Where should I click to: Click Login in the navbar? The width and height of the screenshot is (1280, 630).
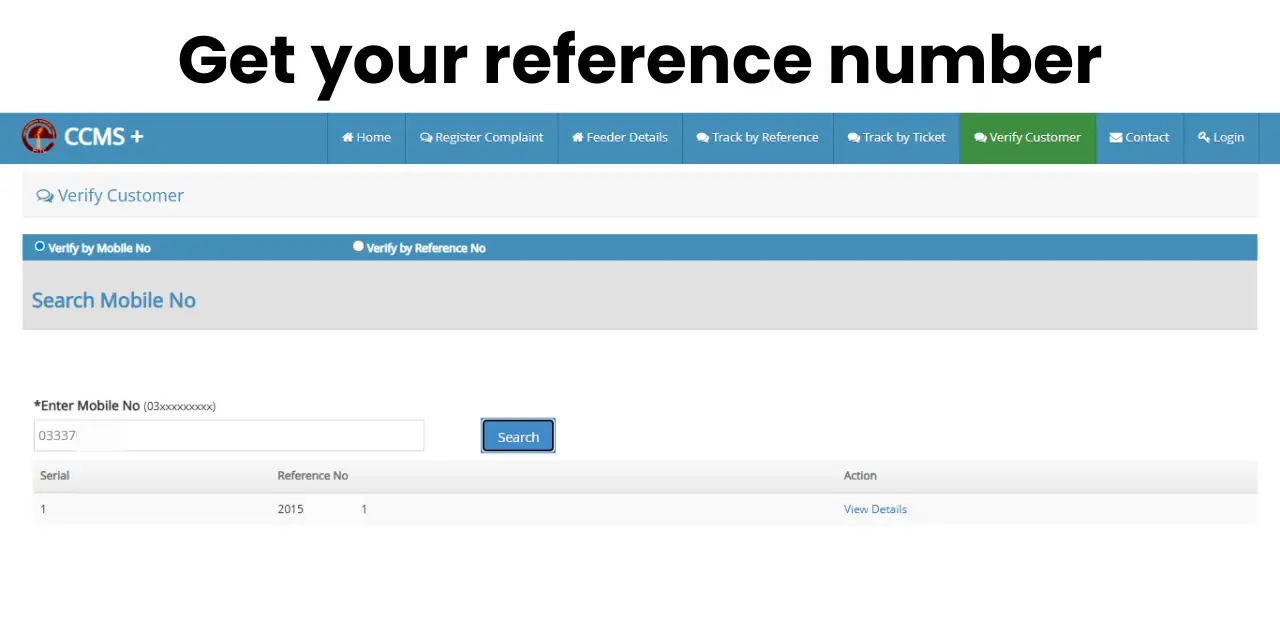(1221, 137)
